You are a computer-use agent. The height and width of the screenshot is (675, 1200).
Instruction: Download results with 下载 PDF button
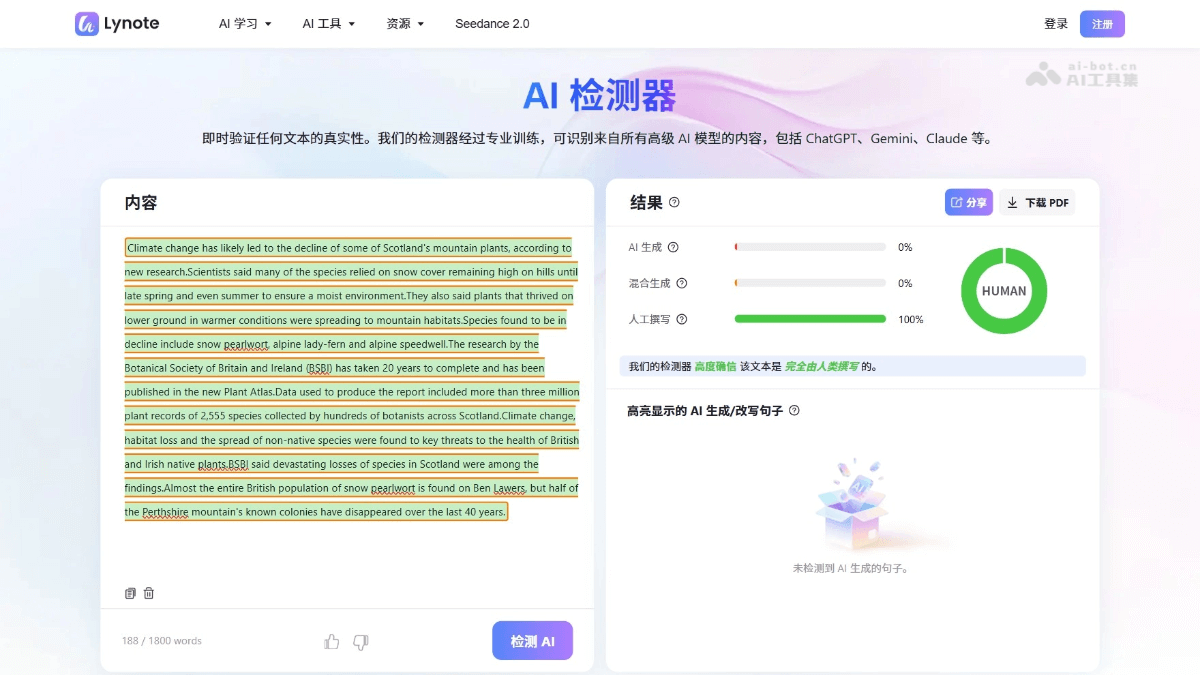pos(1038,202)
